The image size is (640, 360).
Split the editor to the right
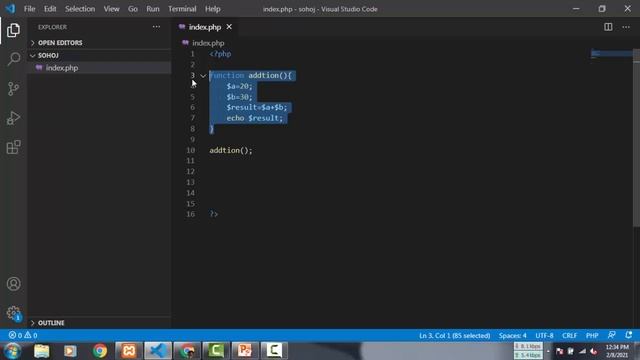(608, 27)
